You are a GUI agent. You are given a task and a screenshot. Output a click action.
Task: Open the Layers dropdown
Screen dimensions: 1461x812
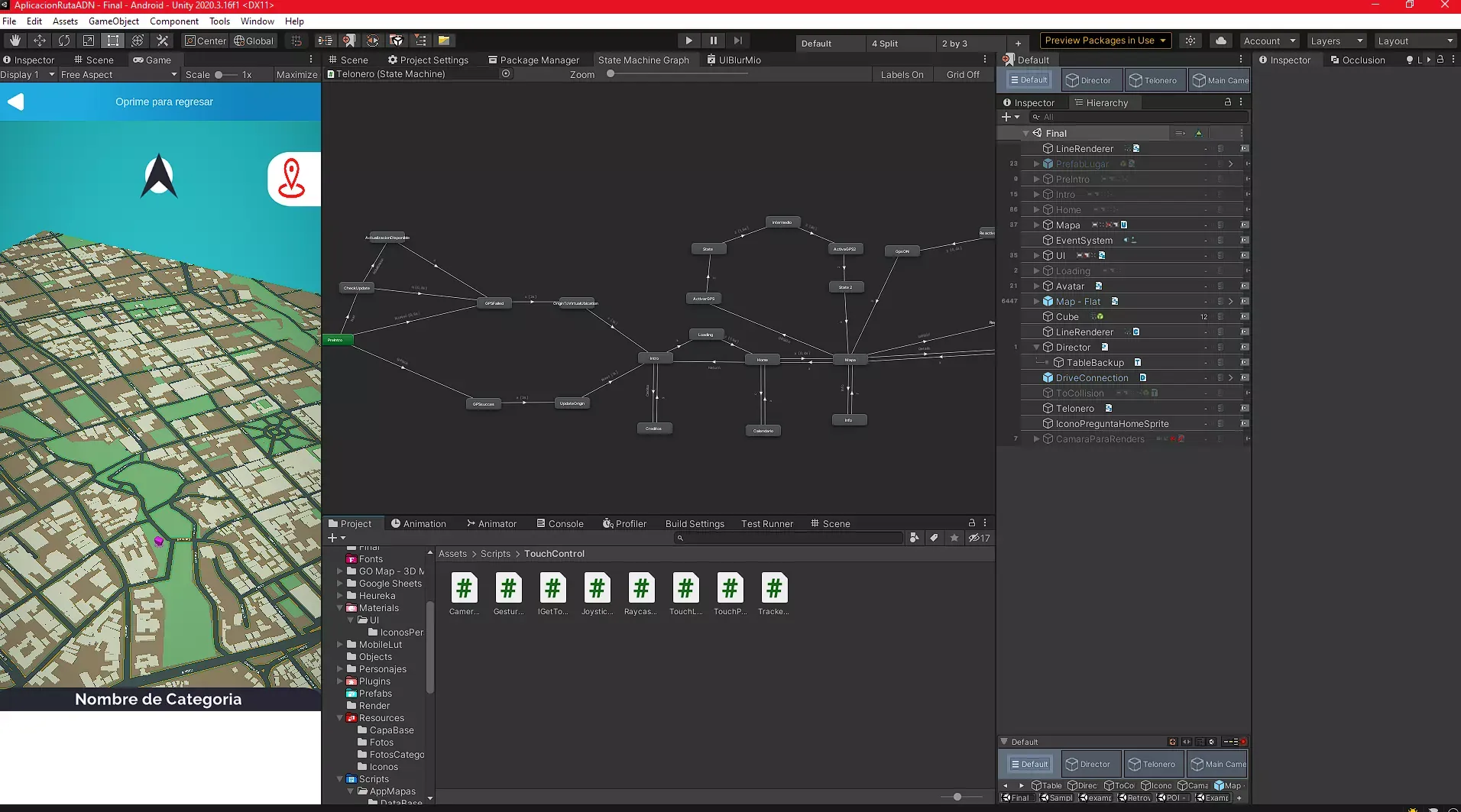[x=1336, y=40]
